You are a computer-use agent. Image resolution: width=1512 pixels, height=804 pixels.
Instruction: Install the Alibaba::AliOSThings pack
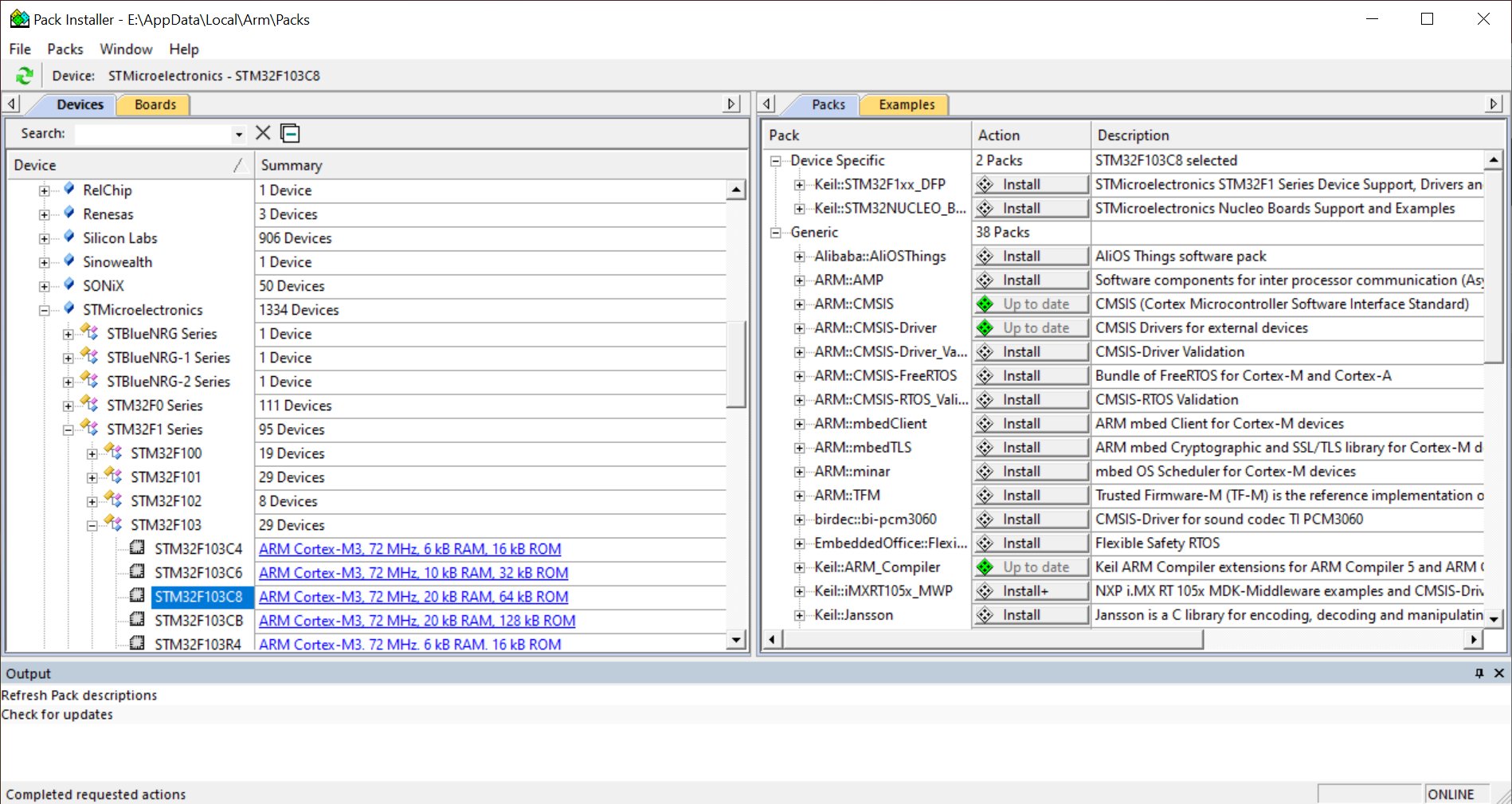(1032, 256)
